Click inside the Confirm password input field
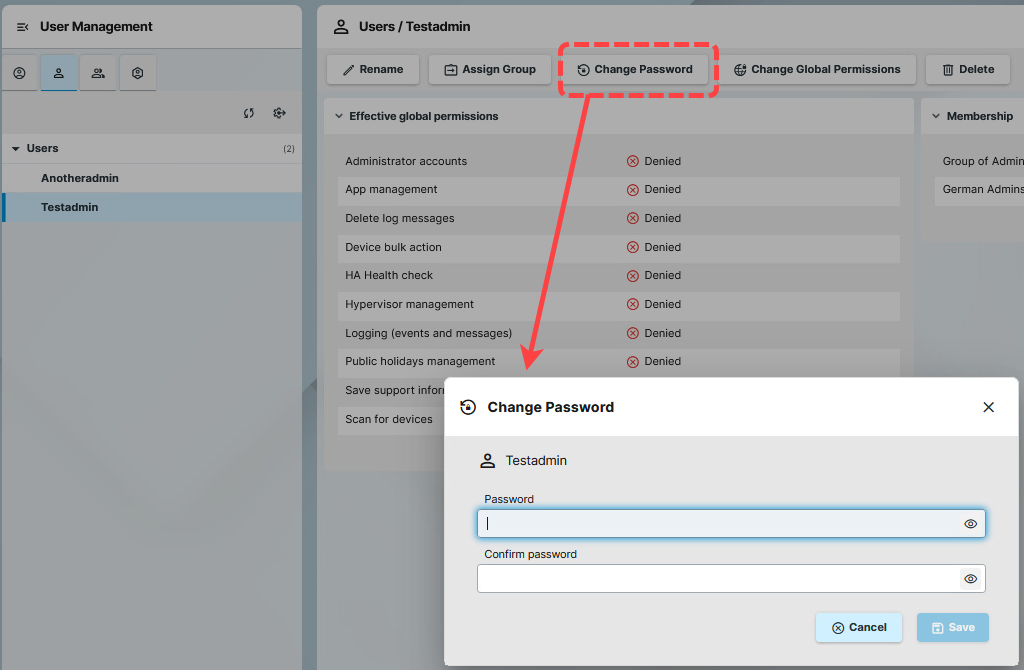The height and width of the screenshot is (670, 1024). (x=700, y=578)
